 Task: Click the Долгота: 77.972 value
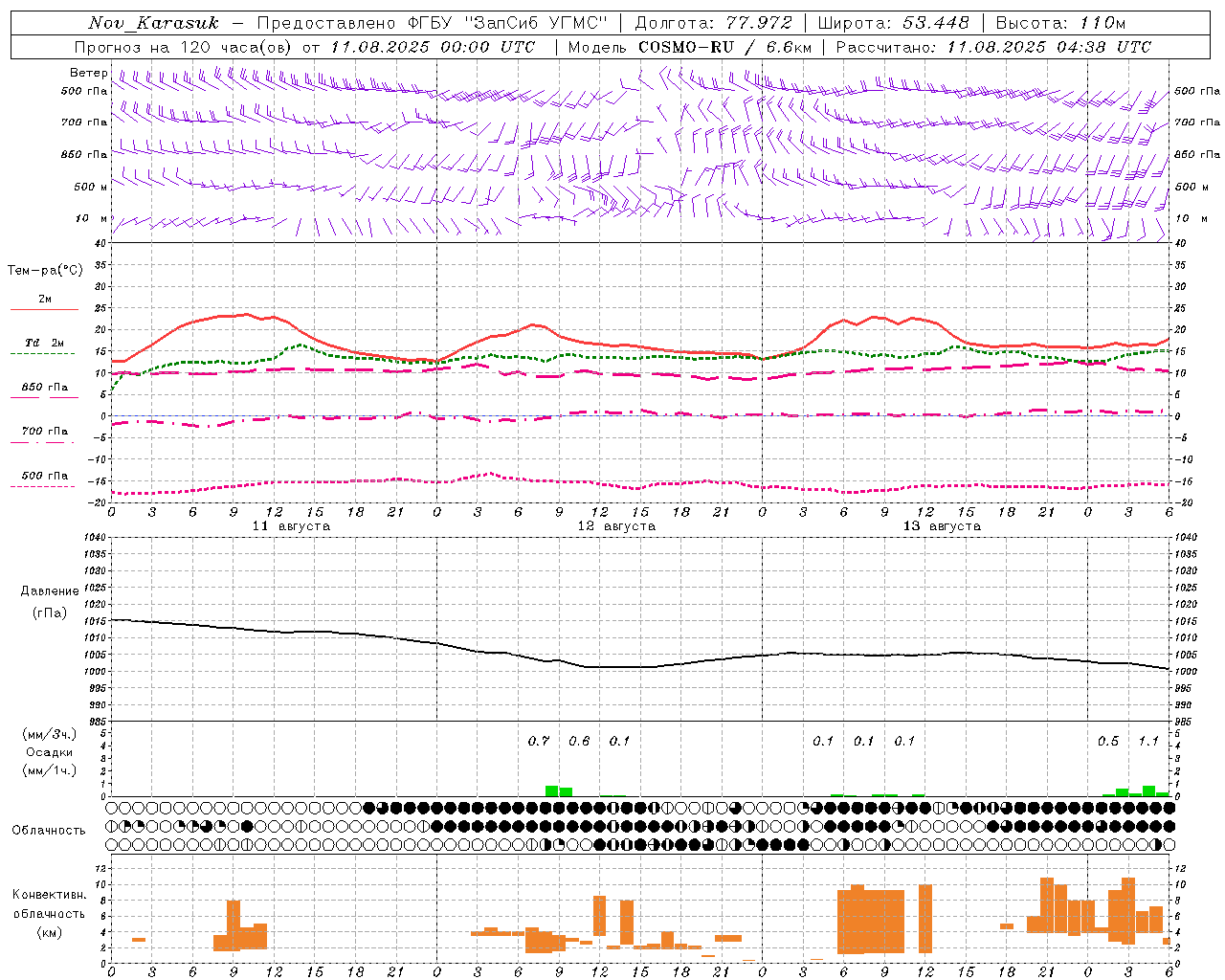pyautogui.click(x=714, y=23)
